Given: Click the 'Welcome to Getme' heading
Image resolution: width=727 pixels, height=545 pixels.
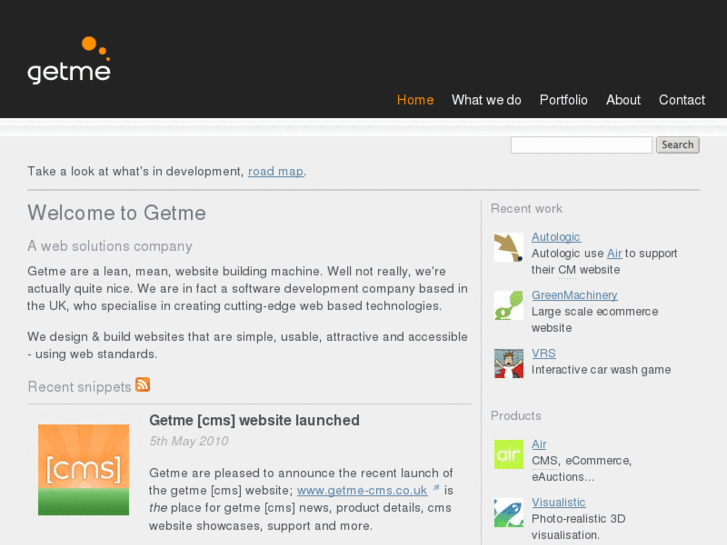Looking at the screenshot, I should point(116,213).
